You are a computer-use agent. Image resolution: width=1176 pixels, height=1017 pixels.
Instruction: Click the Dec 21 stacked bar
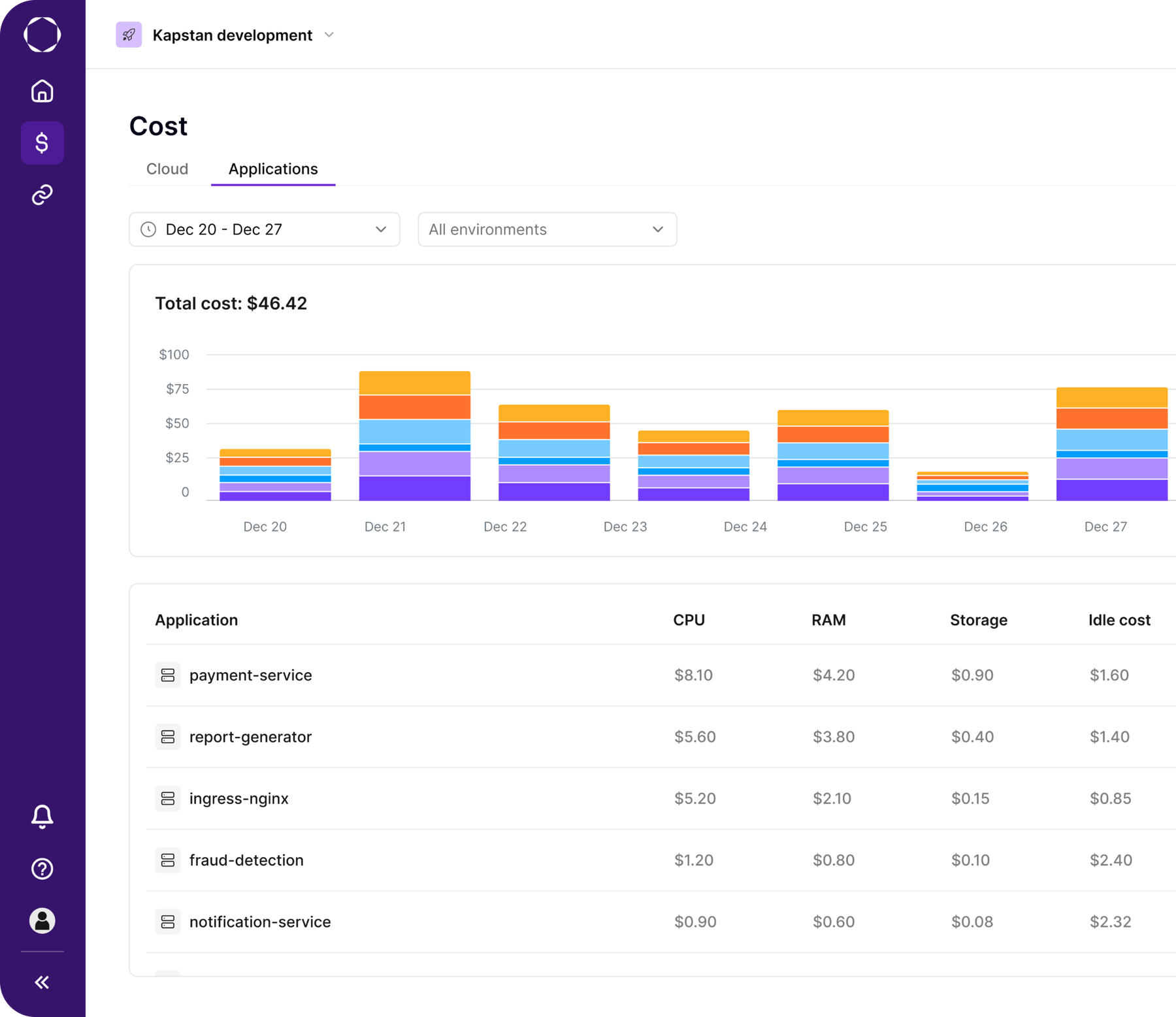pyautogui.click(x=415, y=436)
